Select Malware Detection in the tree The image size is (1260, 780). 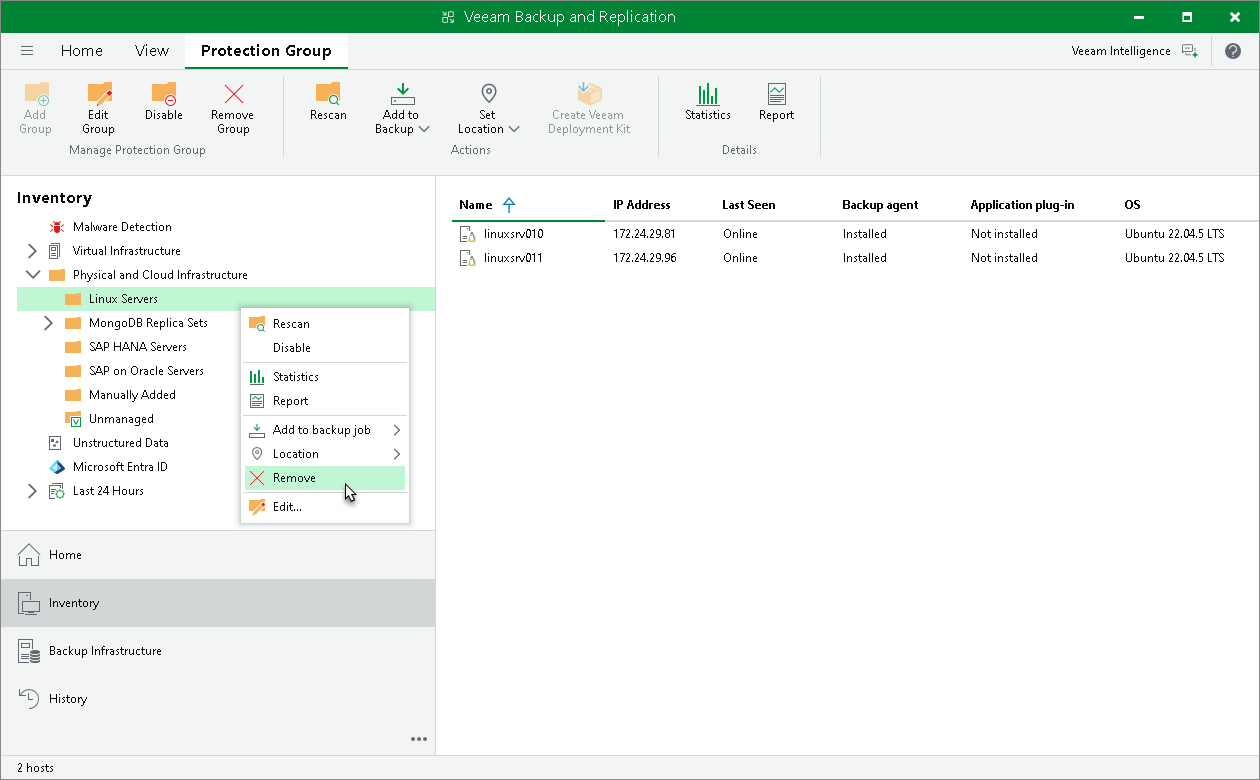click(x=122, y=227)
